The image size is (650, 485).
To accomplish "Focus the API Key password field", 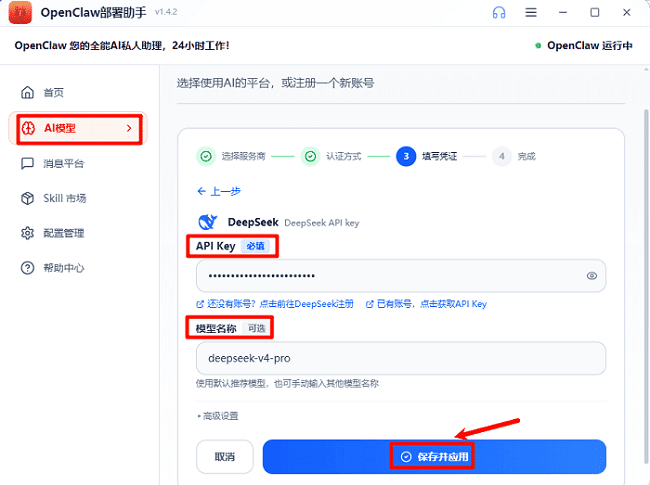I will pyautogui.click(x=401, y=276).
